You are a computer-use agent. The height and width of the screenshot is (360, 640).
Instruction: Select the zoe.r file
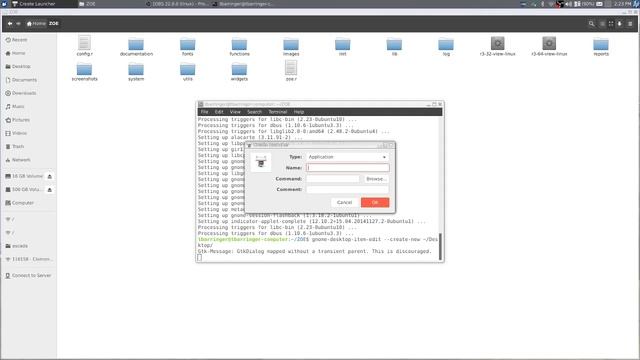(x=291, y=71)
